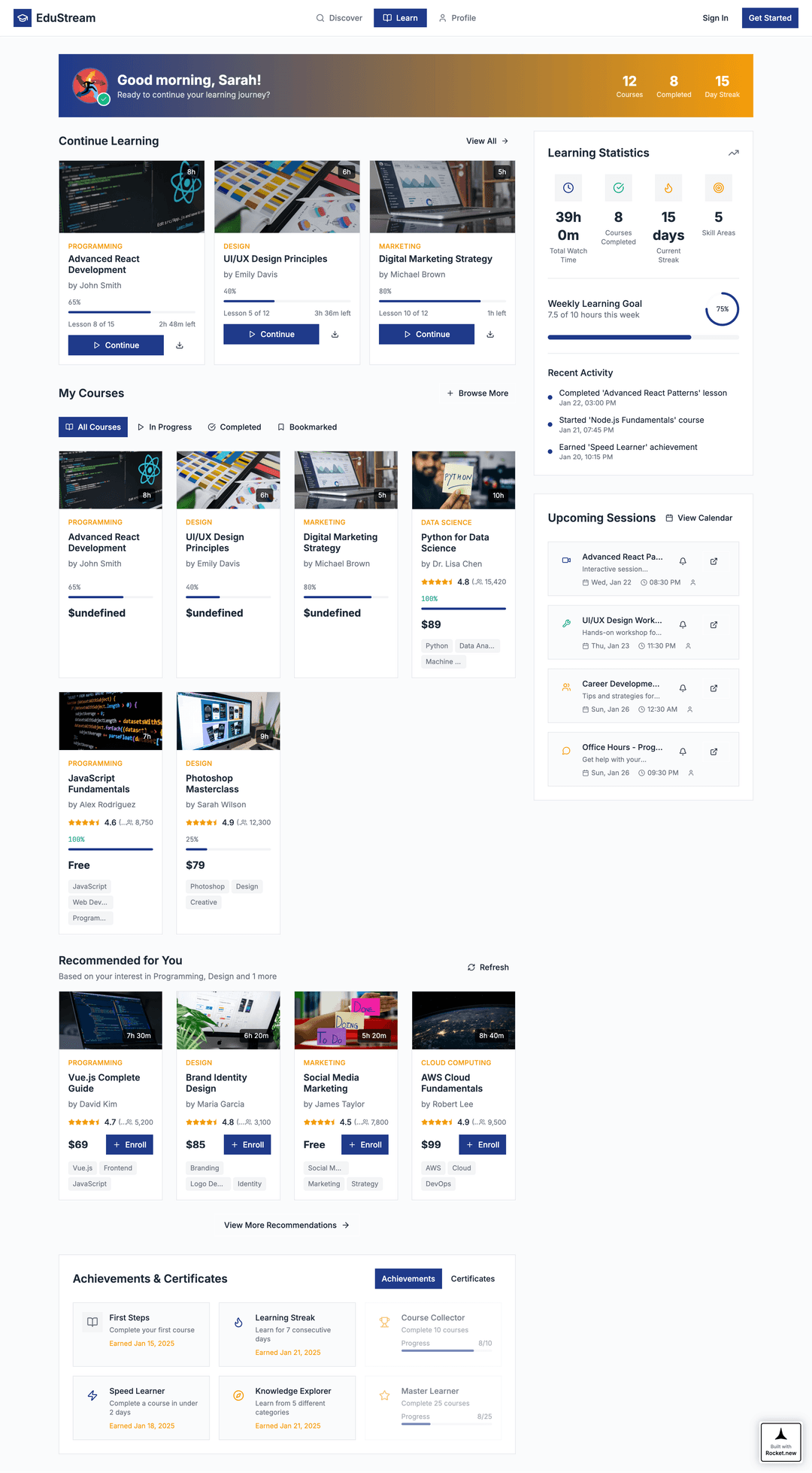
Task: Open the Learn navigation item
Action: 400,18
